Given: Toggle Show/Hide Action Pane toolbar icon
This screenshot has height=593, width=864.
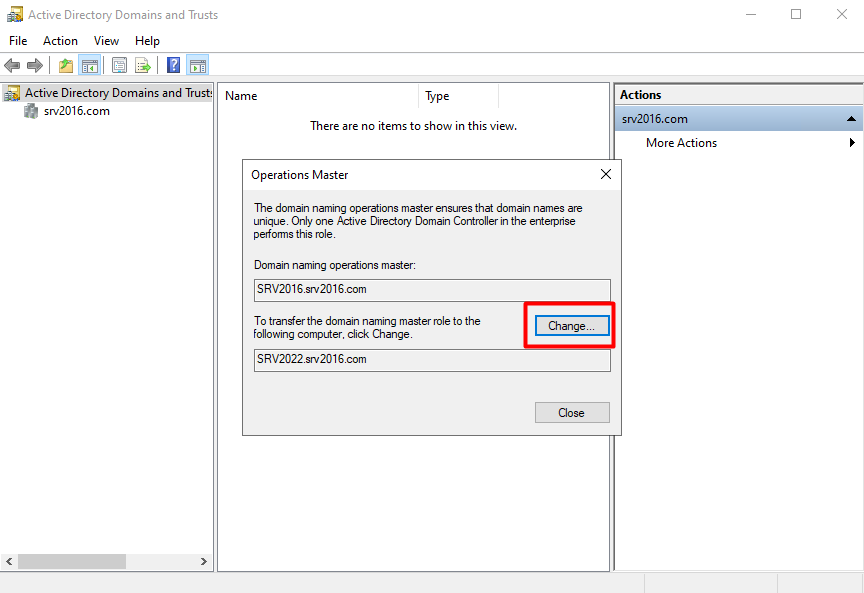Looking at the screenshot, I should [197, 66].
